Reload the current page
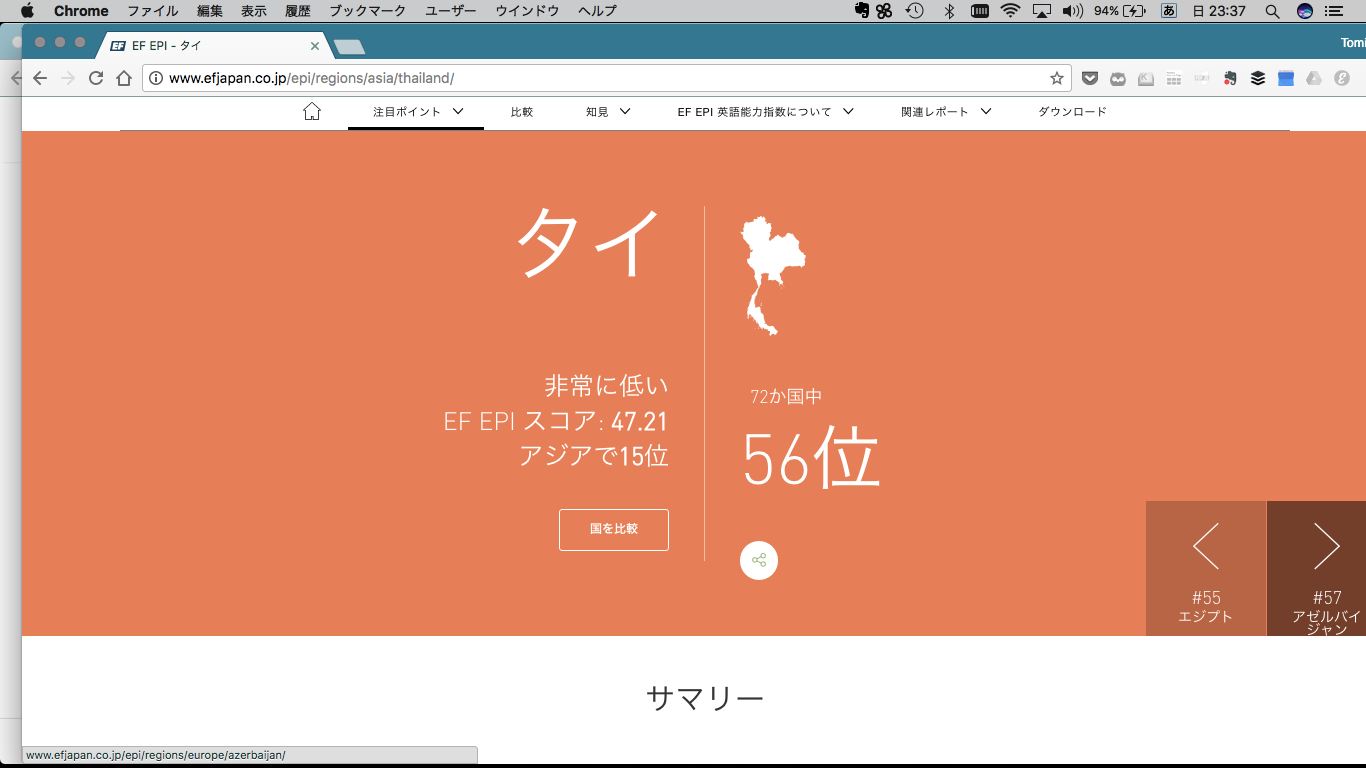 click(96, 78)
